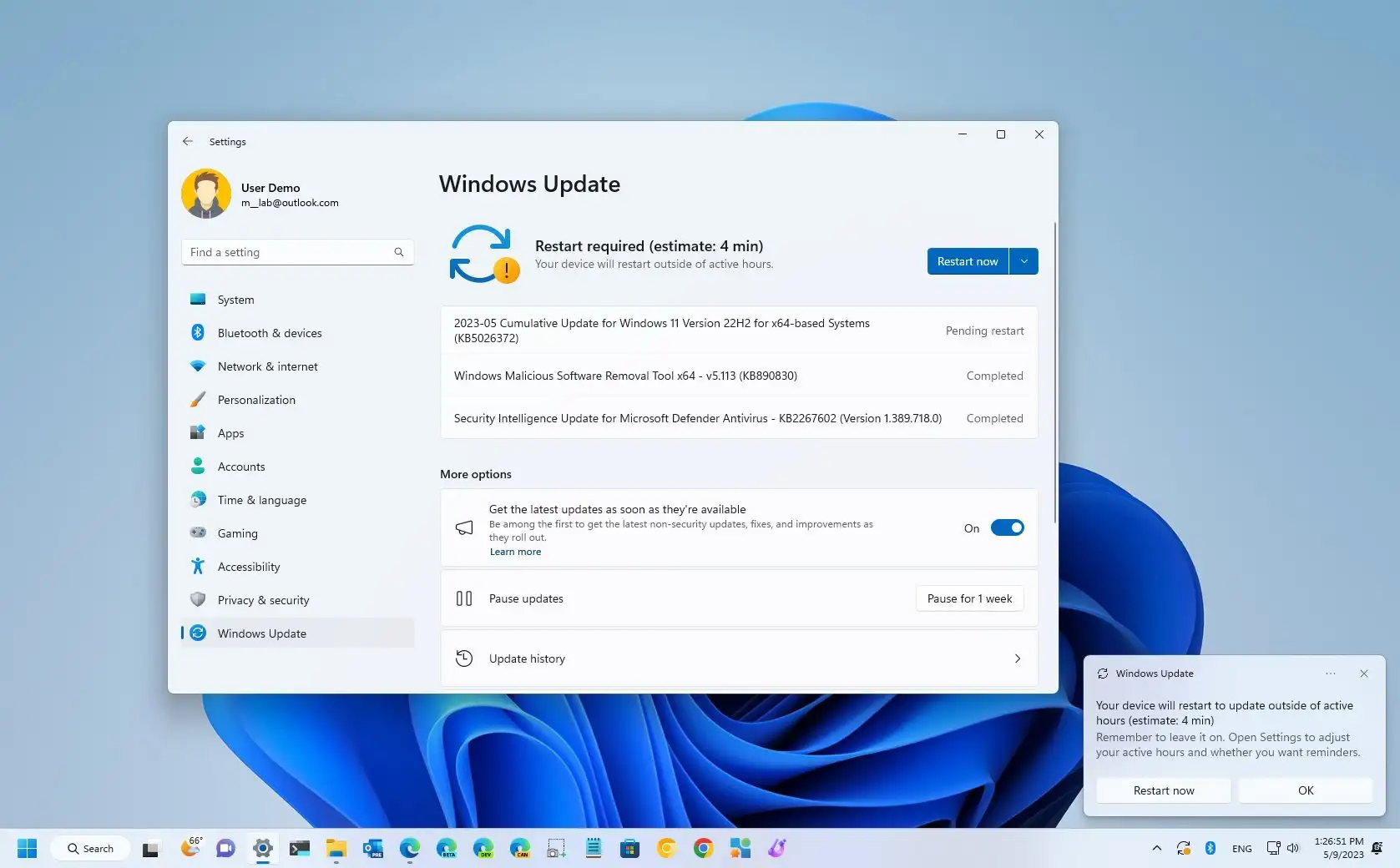Viewport: 1400px width, 868px height.
Task: Open File Explorer from the taskbar
Action: [x=336, y=849]
